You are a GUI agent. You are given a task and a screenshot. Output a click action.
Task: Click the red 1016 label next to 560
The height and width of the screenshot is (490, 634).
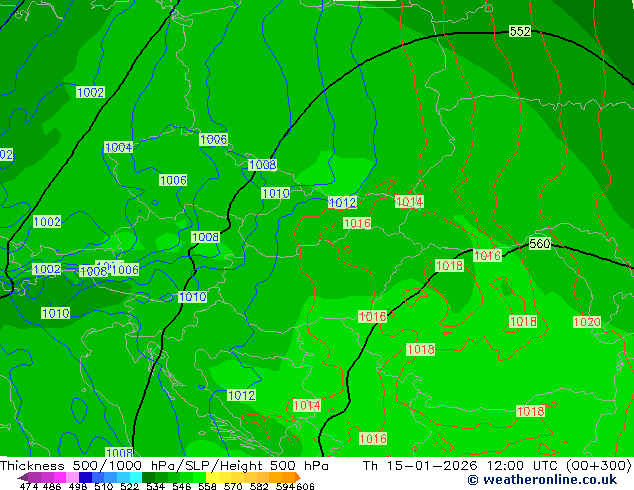pos(487,256)
